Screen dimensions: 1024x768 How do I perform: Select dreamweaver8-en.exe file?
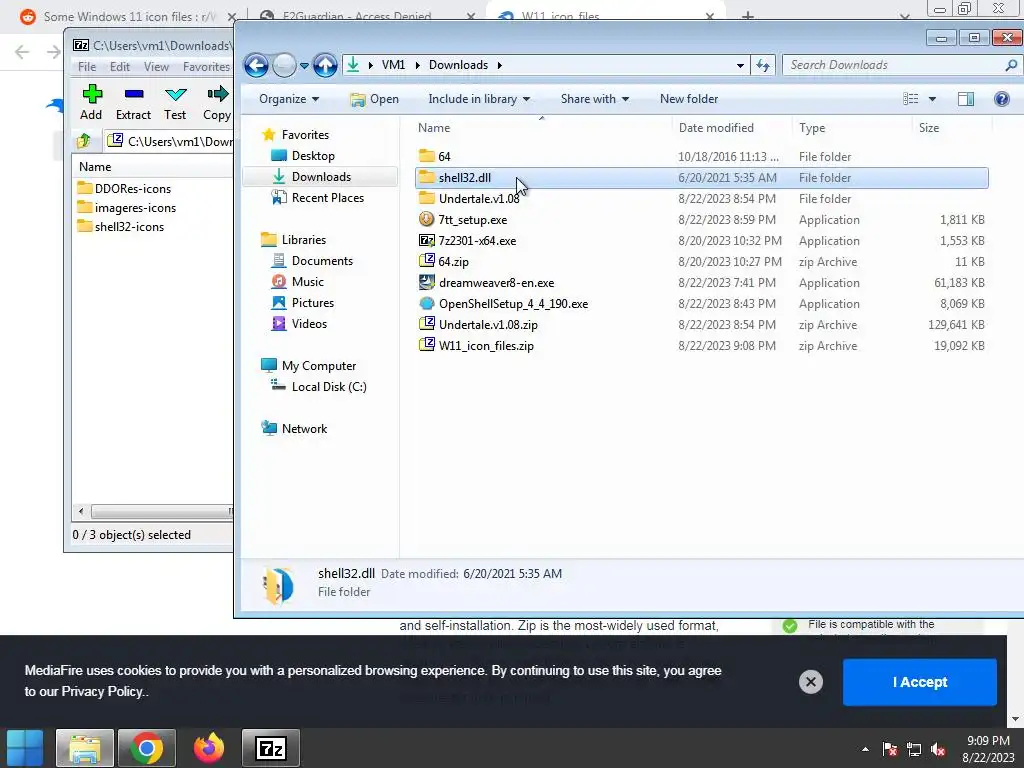pyautogui.click(x=701, y=283)
